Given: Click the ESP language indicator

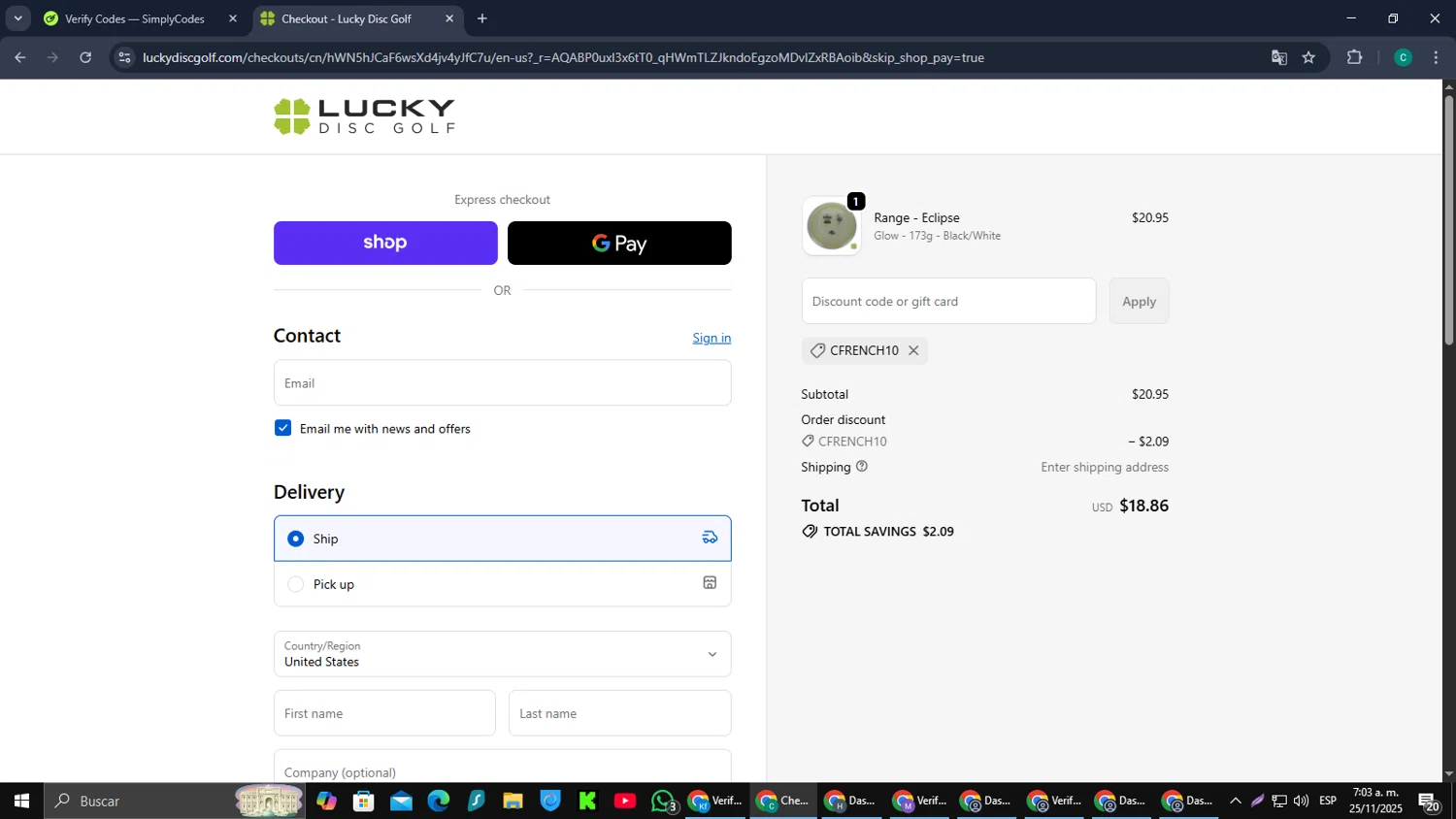Looking at the screenshot, I should tap(1328, 801).
